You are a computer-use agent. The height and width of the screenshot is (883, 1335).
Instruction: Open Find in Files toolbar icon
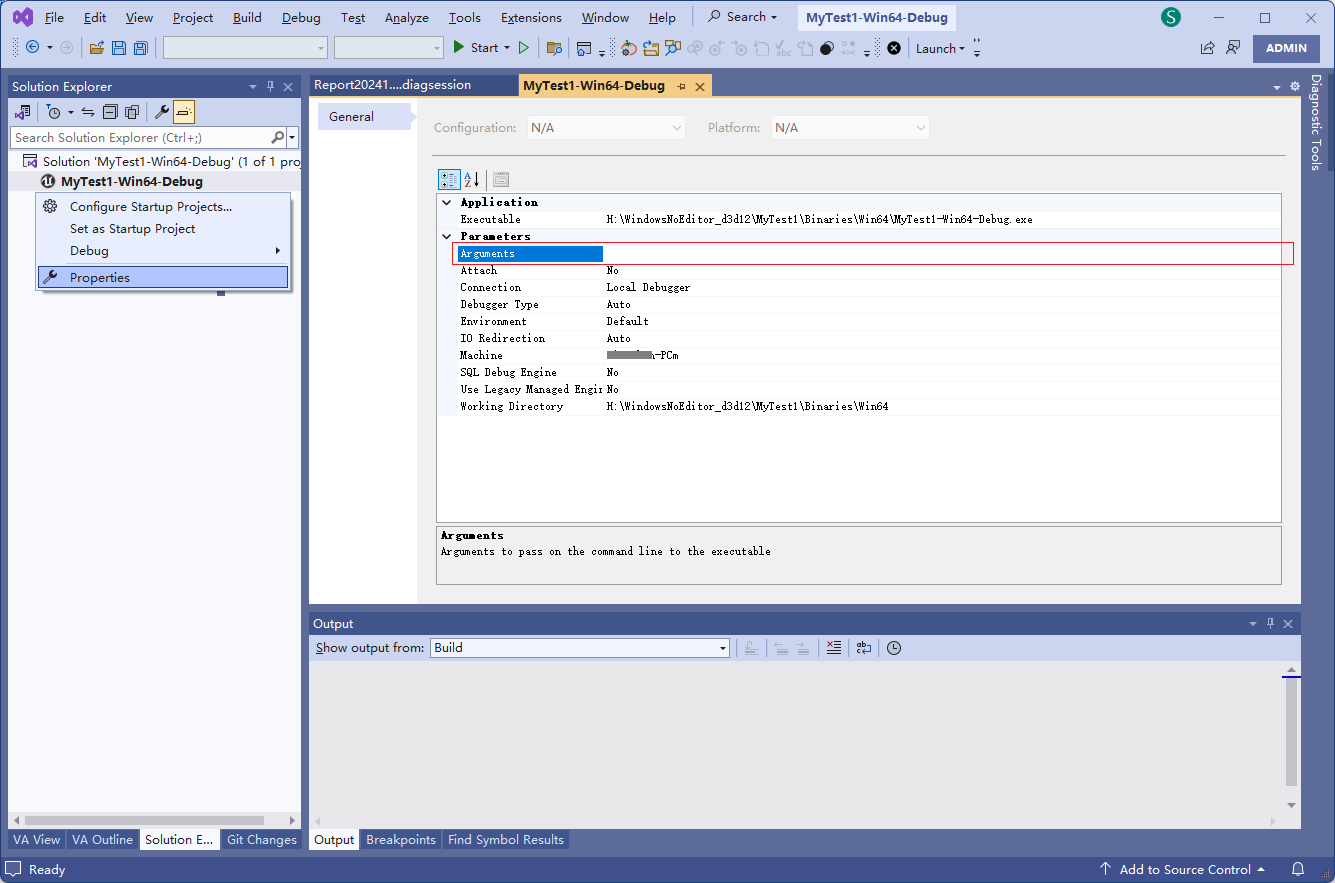(x=554, y=48)
